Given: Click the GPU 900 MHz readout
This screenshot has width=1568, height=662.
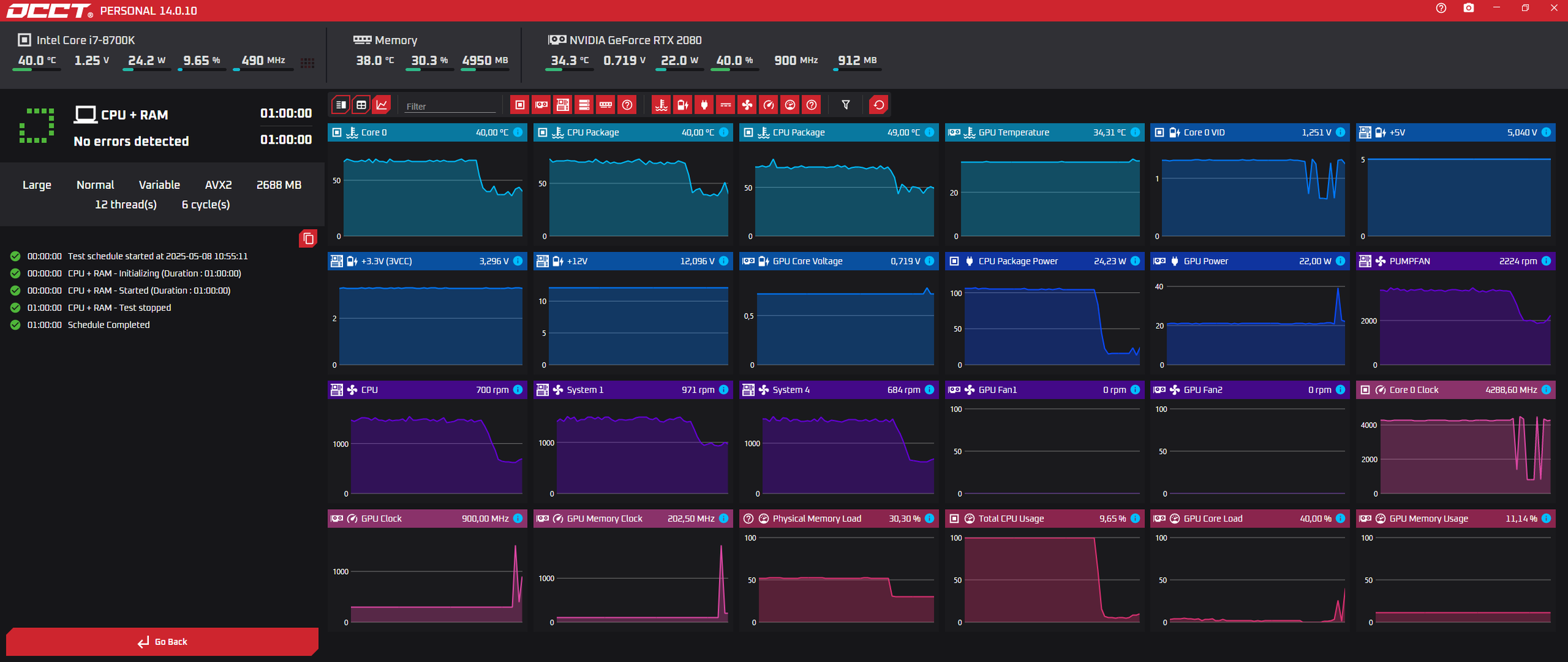Looking at the screenshot, I should pos(795,60).
